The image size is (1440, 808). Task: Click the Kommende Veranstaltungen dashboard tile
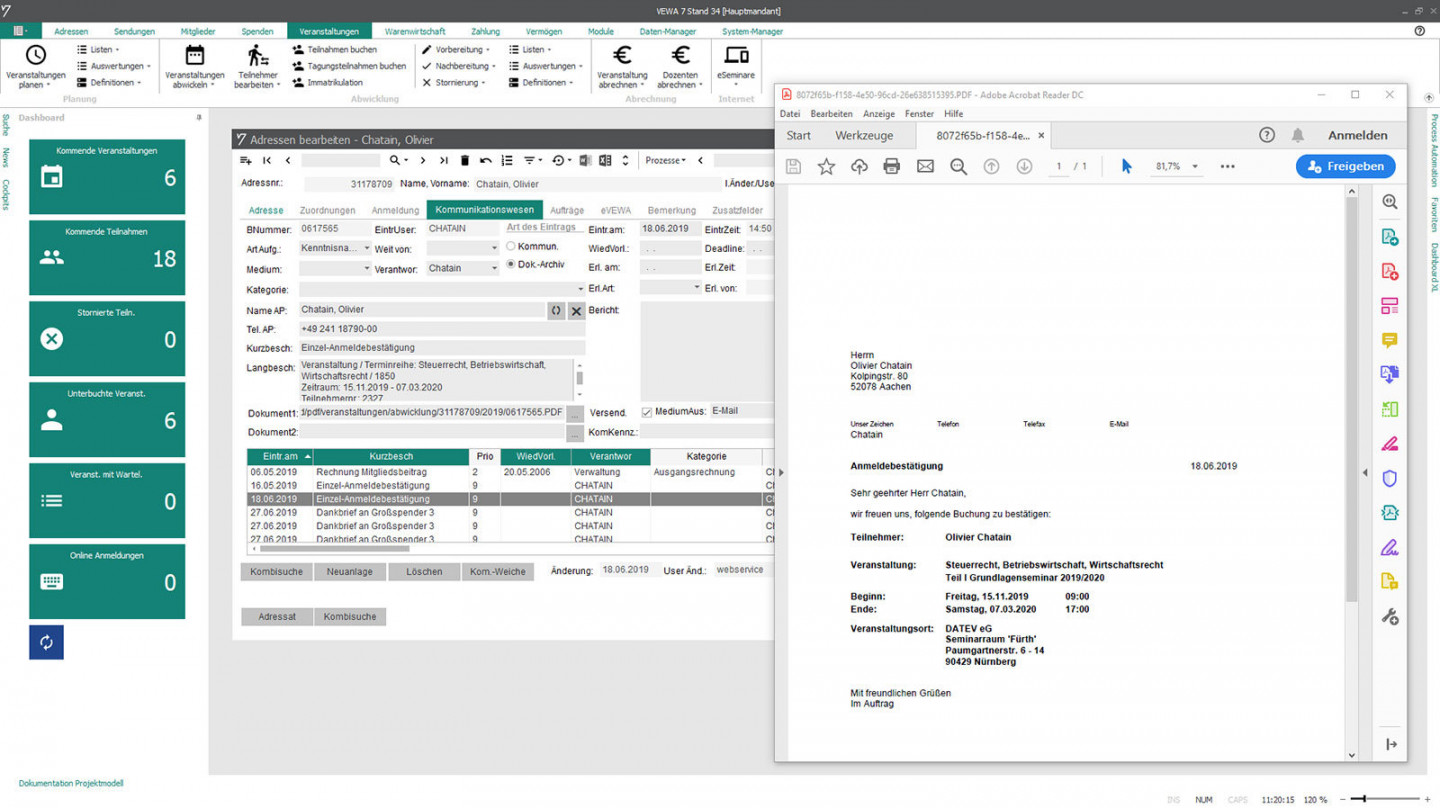[107, 177]
